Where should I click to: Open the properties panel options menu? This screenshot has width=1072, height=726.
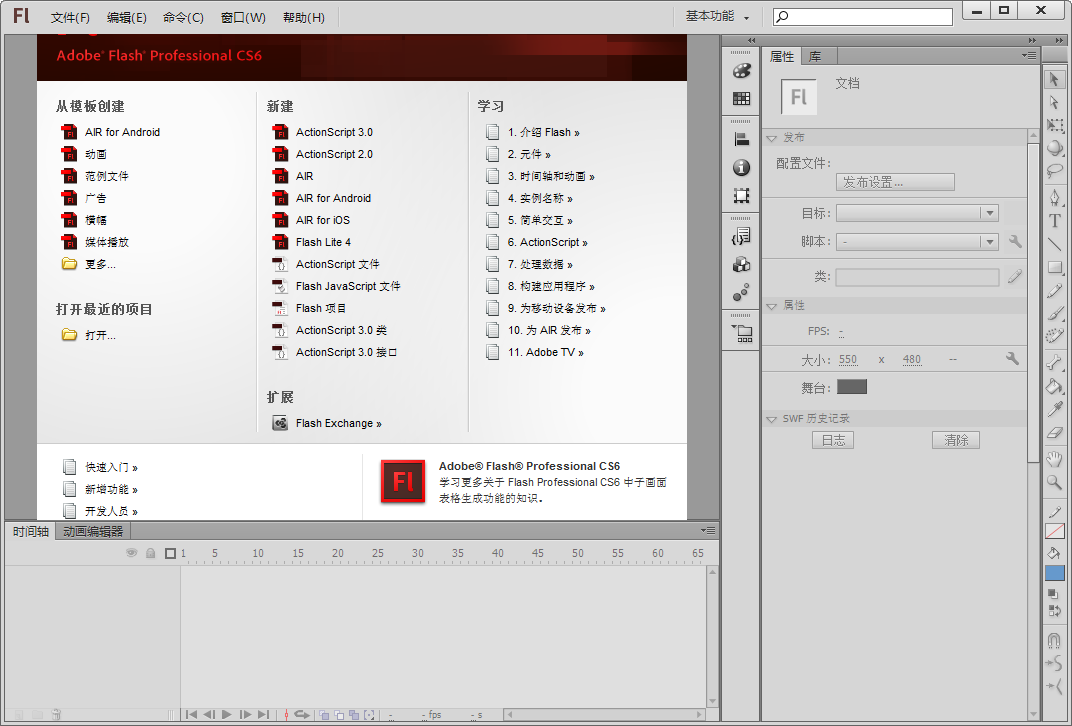point(1029,56)
